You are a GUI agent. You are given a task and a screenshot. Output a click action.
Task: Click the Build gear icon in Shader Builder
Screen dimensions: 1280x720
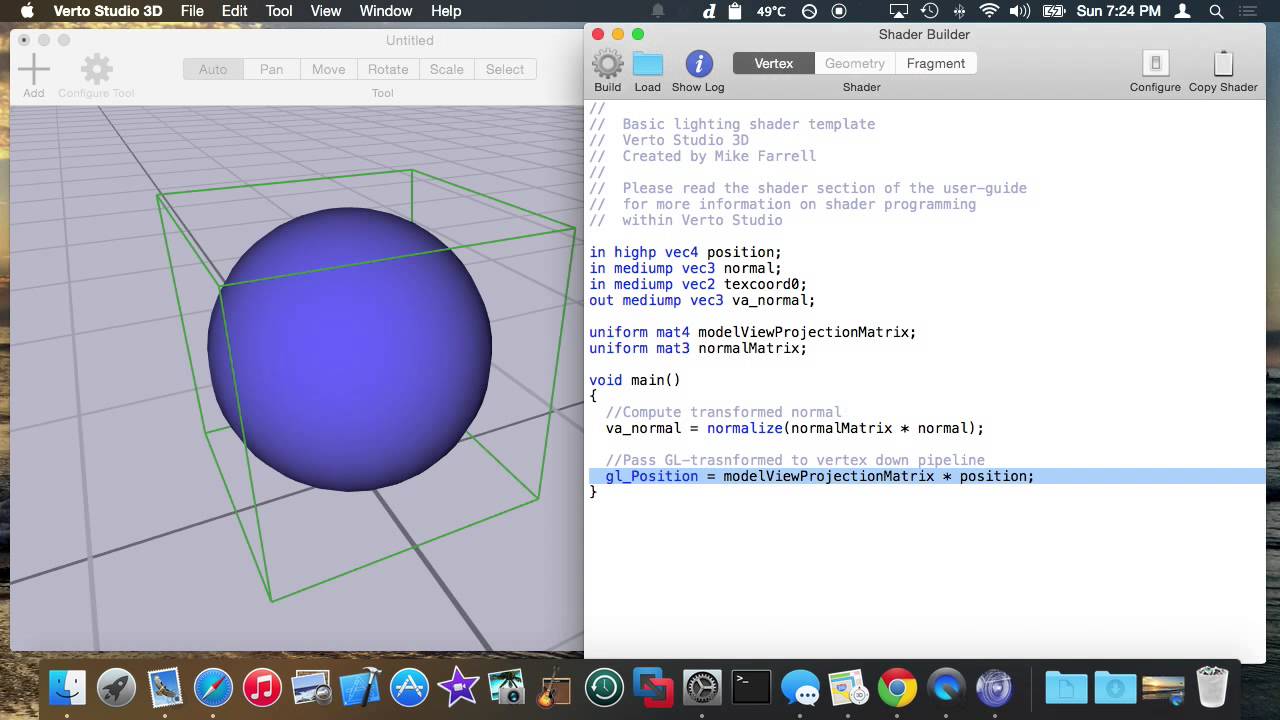(x=607, y=64)
